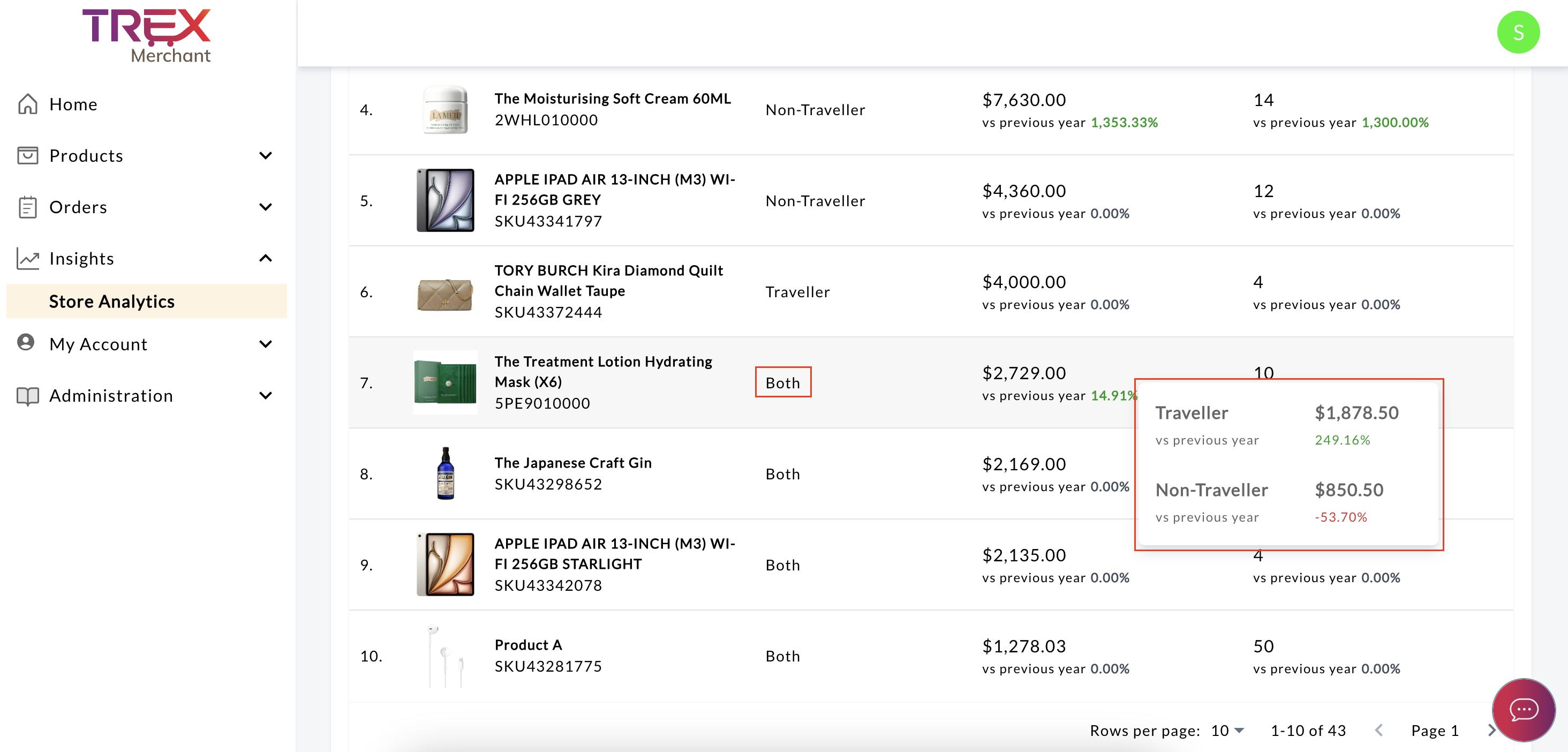Screen dimensions: 1568x752
Task: Click the Products bag icon
Action: coord(27,156)
